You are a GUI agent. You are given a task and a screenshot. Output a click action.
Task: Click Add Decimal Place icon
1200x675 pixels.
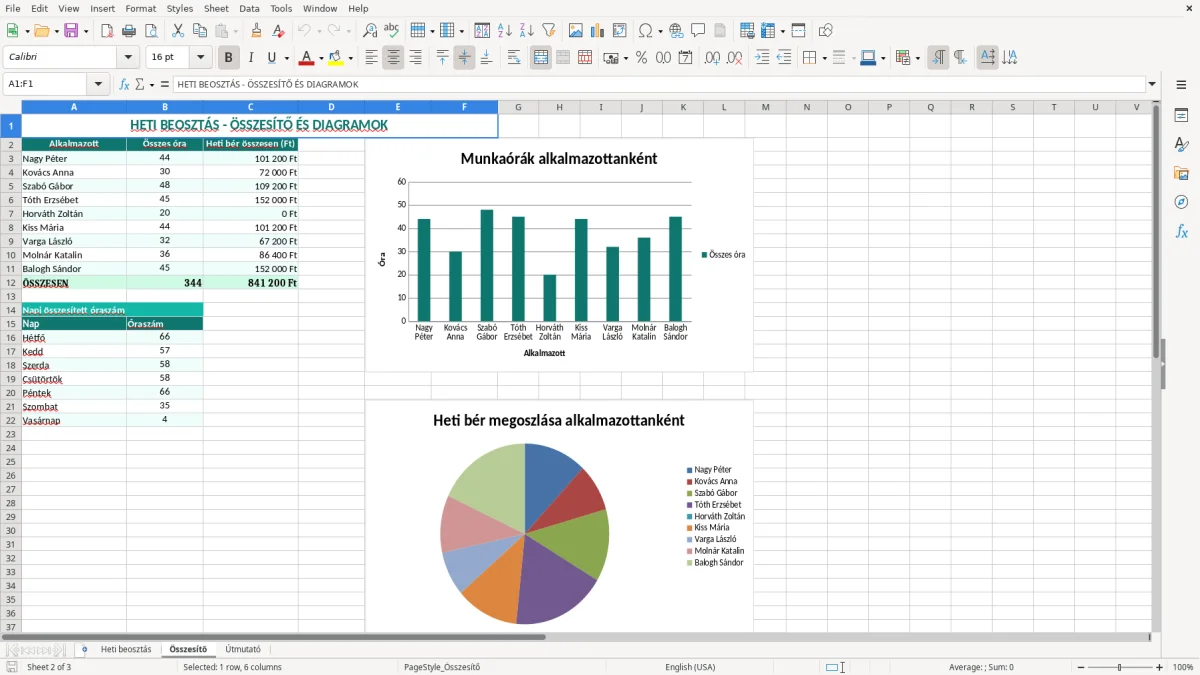tap(713, 58)
